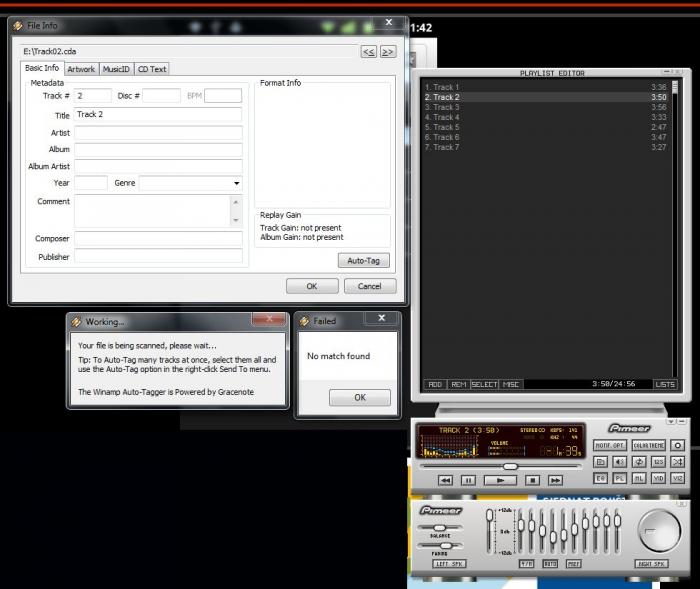The image size is (700, 589).
Task: Click the song seek bar slider
Action: tap(510, 466)
